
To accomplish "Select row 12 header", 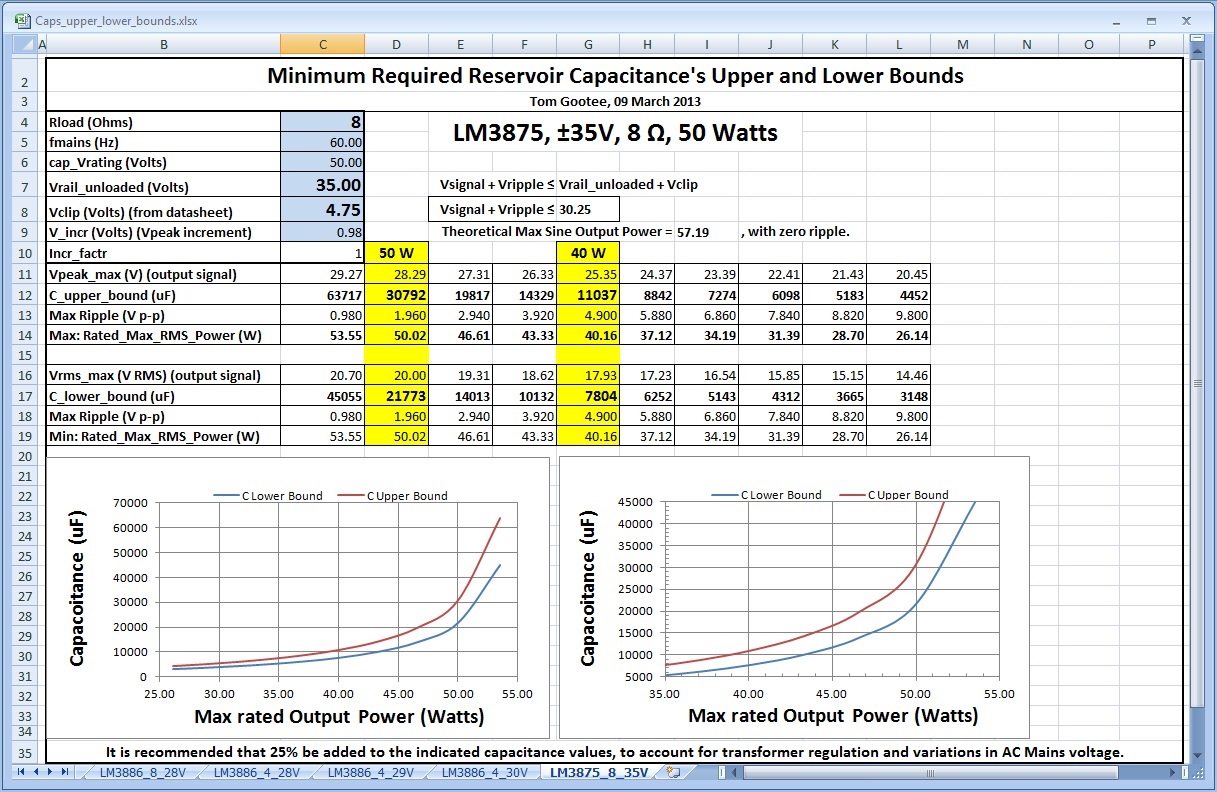I will coord(25,295).
